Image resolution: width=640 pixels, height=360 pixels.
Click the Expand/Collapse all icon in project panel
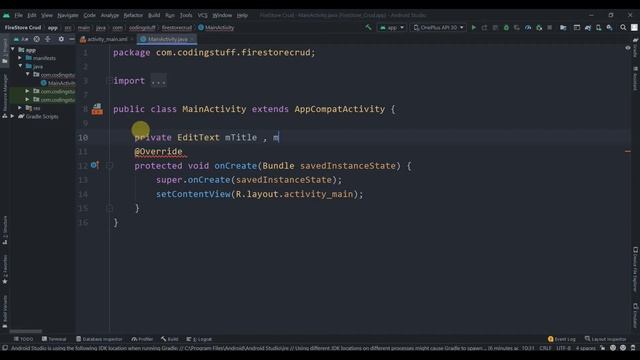(48, 39)
